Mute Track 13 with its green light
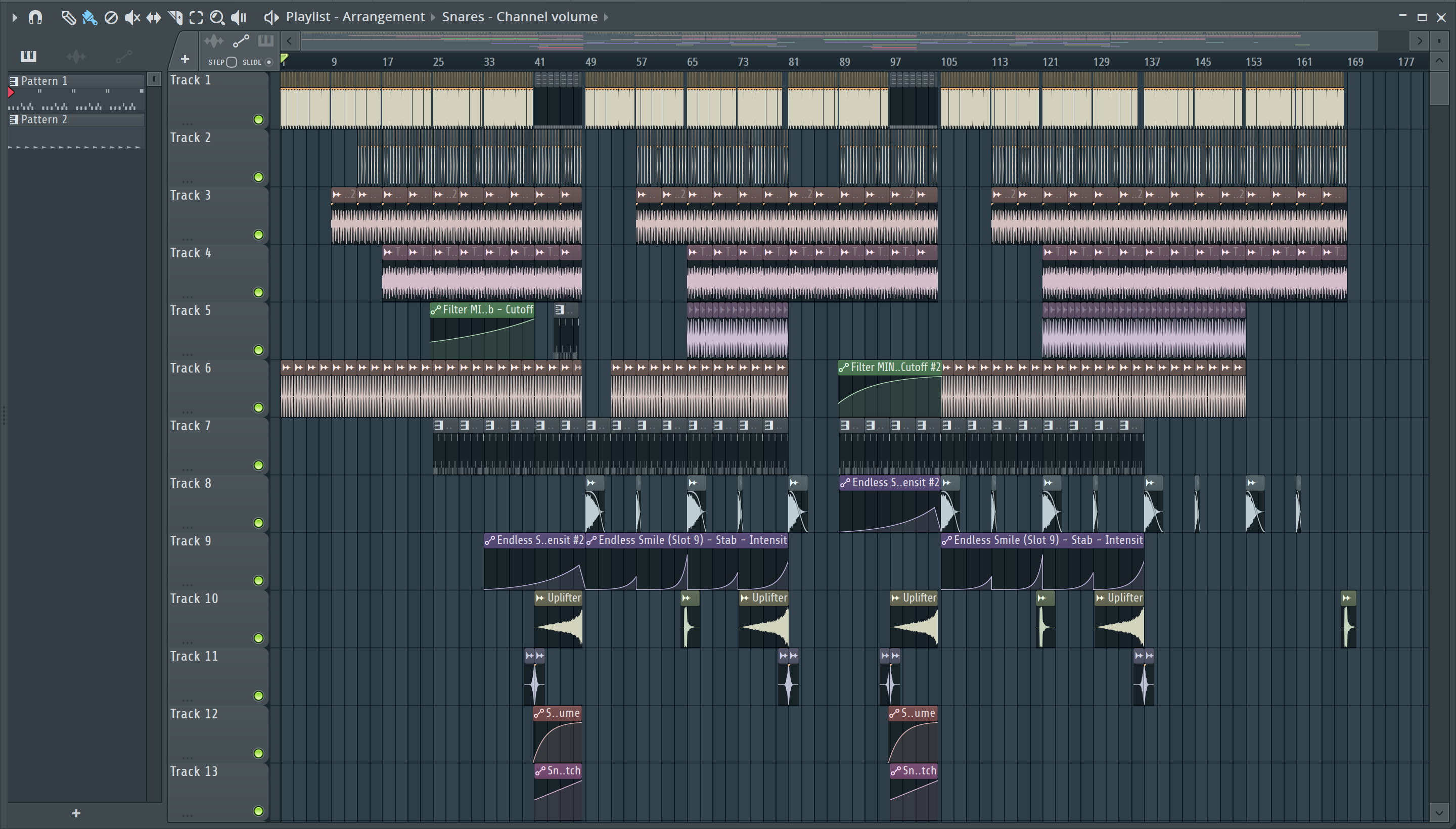Image resolution: width=1456 pixels, height=829 pixels. click(x=258, y=811)
